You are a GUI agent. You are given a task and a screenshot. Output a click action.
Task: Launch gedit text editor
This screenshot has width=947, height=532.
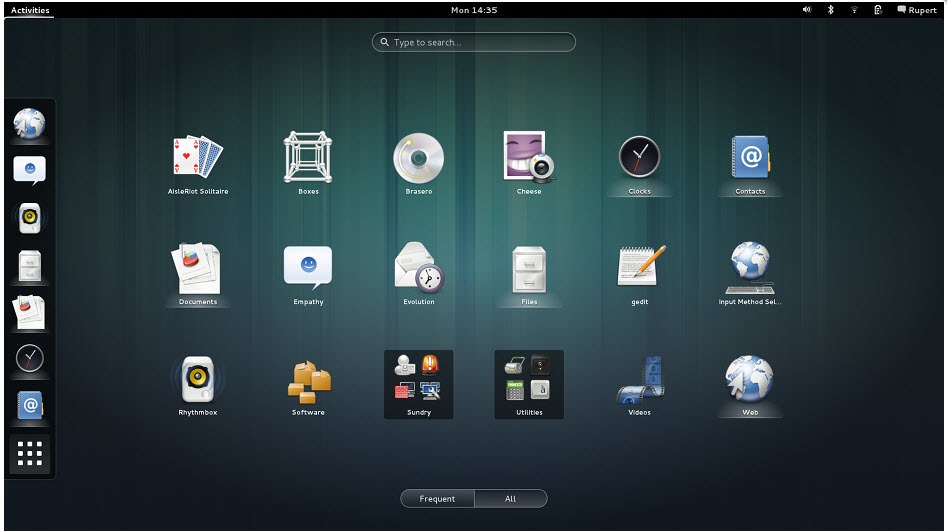pyautogui.click(x=640, y=274)
